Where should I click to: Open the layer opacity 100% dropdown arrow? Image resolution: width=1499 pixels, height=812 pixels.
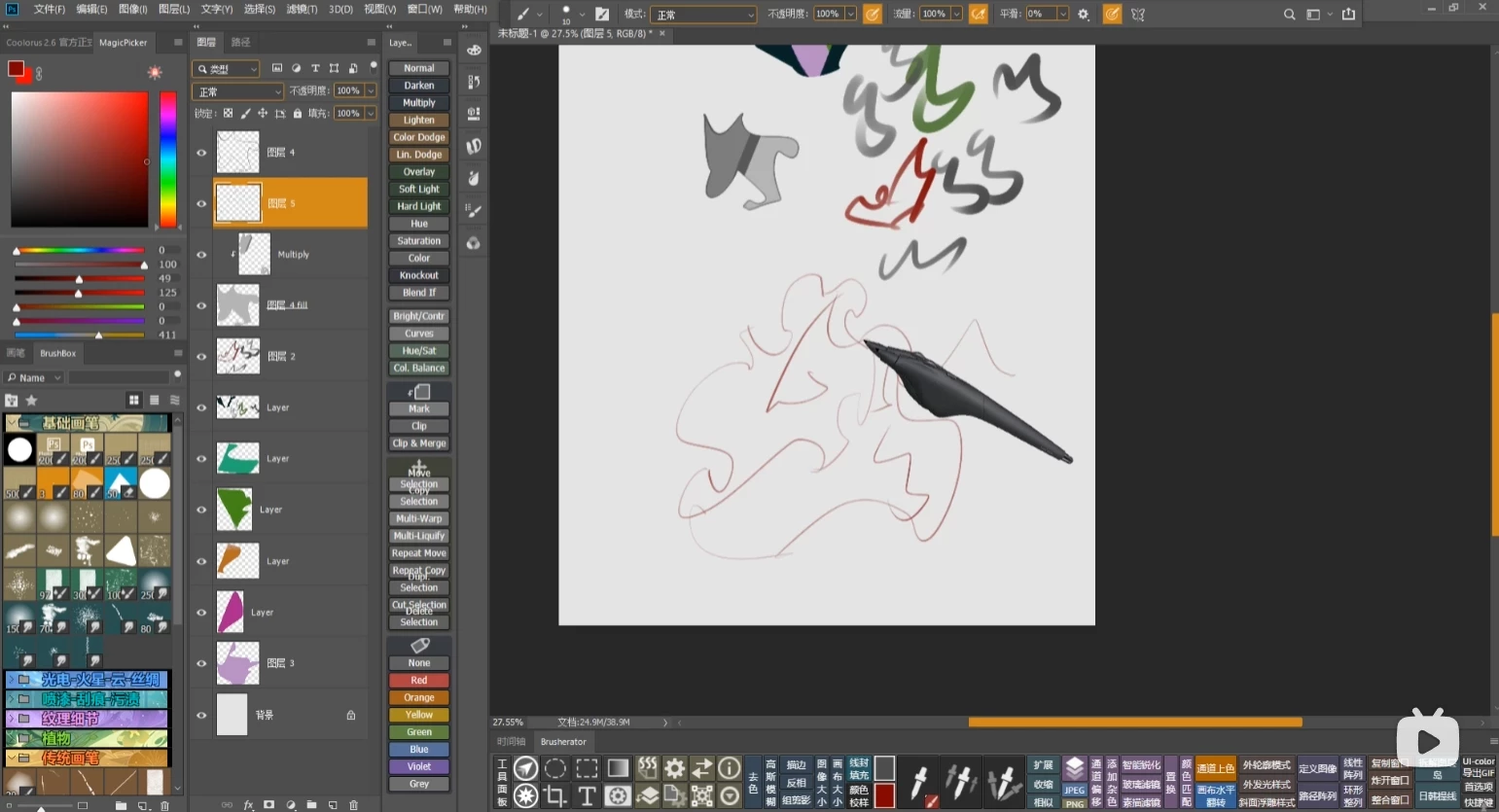click(x=371, y=90)
